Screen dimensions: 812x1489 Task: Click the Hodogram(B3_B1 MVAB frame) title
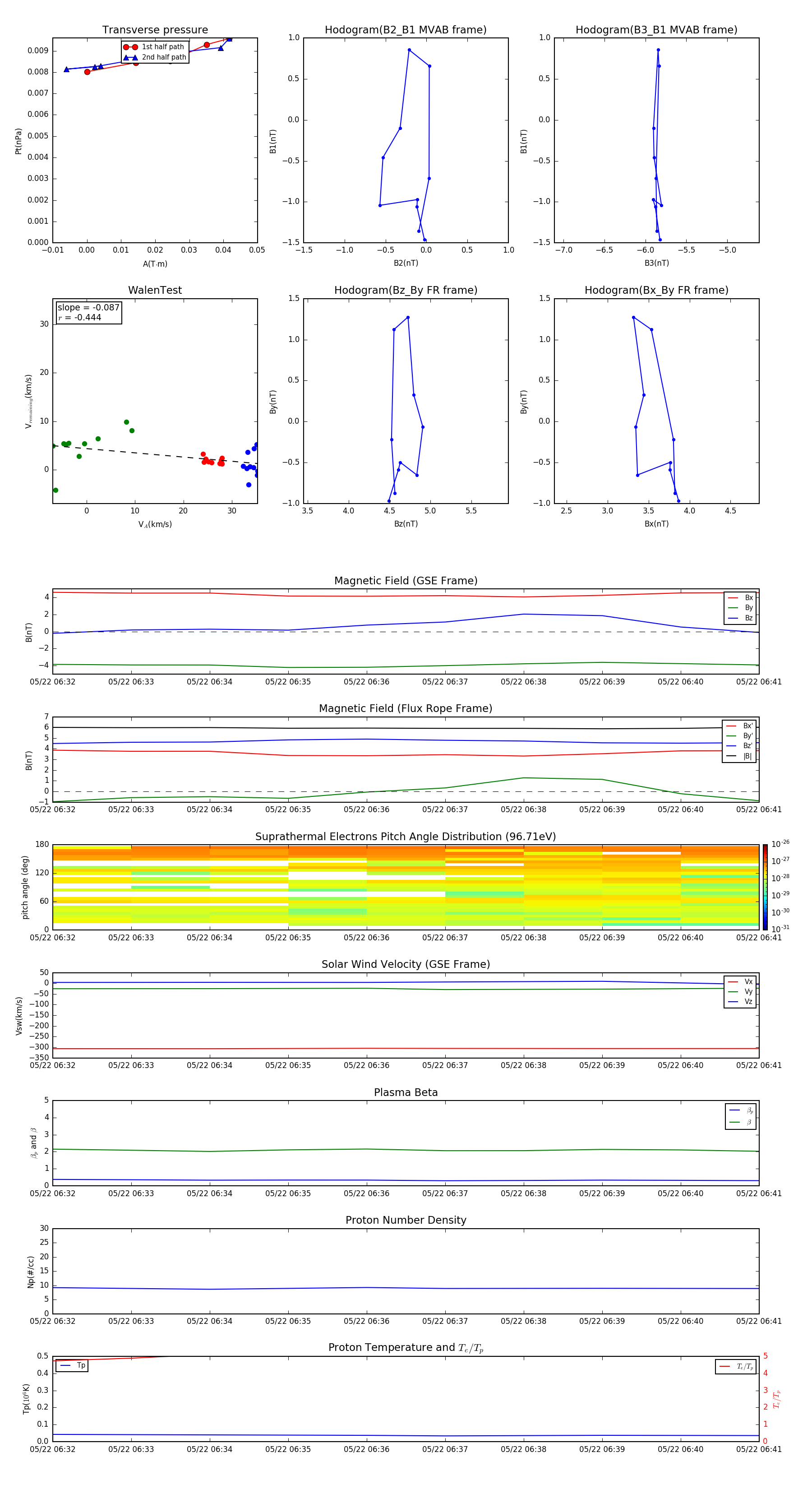(656, 30)
